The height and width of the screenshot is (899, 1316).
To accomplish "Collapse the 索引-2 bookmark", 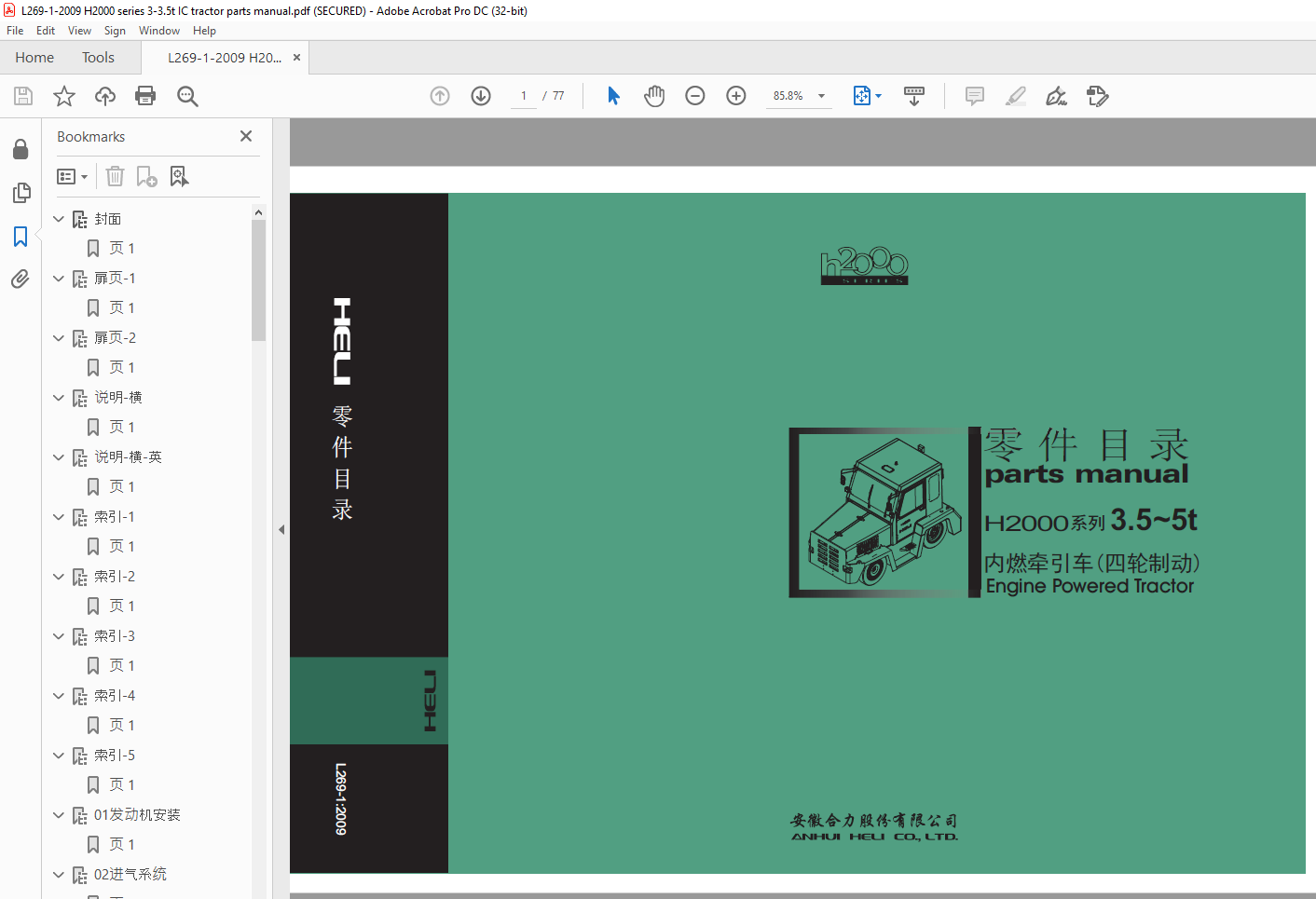I will coord(59,577).
